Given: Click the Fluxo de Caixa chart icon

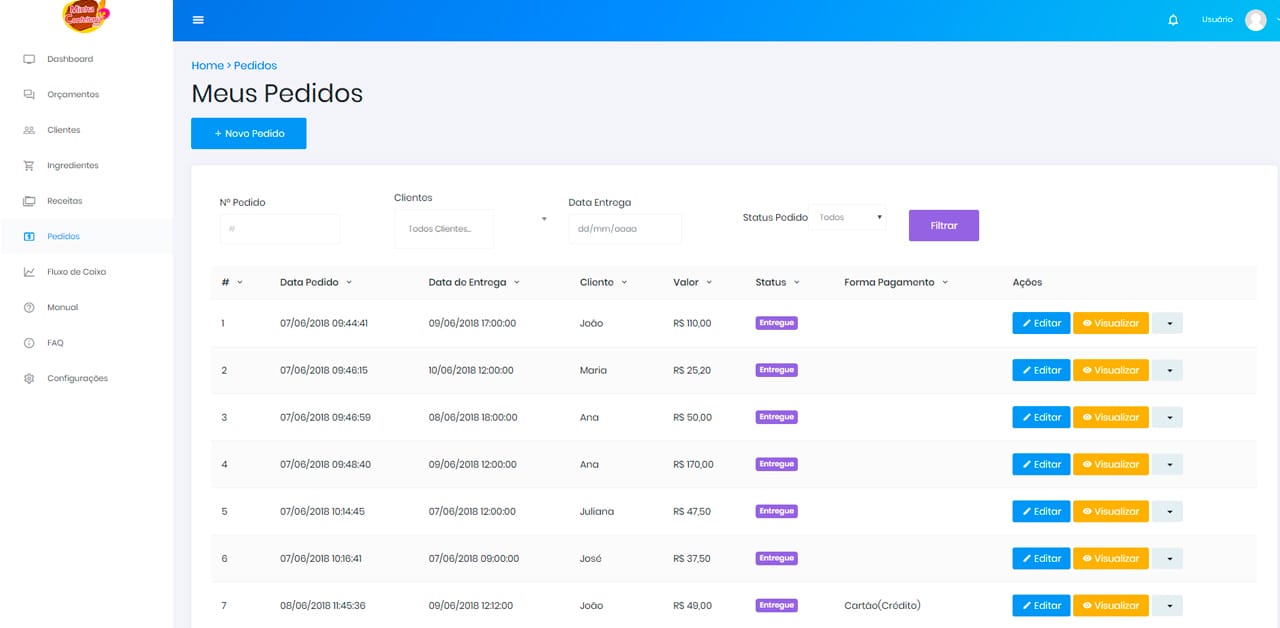Looking at the screenshot, I should point(29,272).
